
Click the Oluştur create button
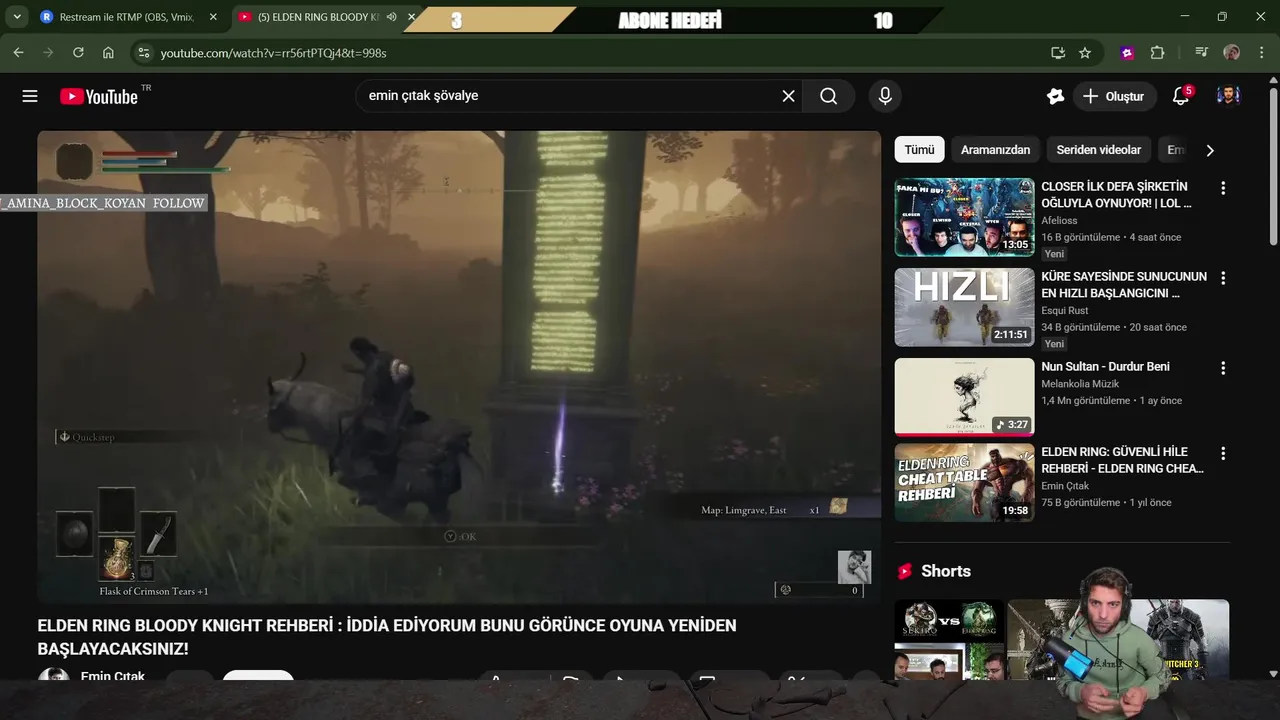(x=1115, y=96)
